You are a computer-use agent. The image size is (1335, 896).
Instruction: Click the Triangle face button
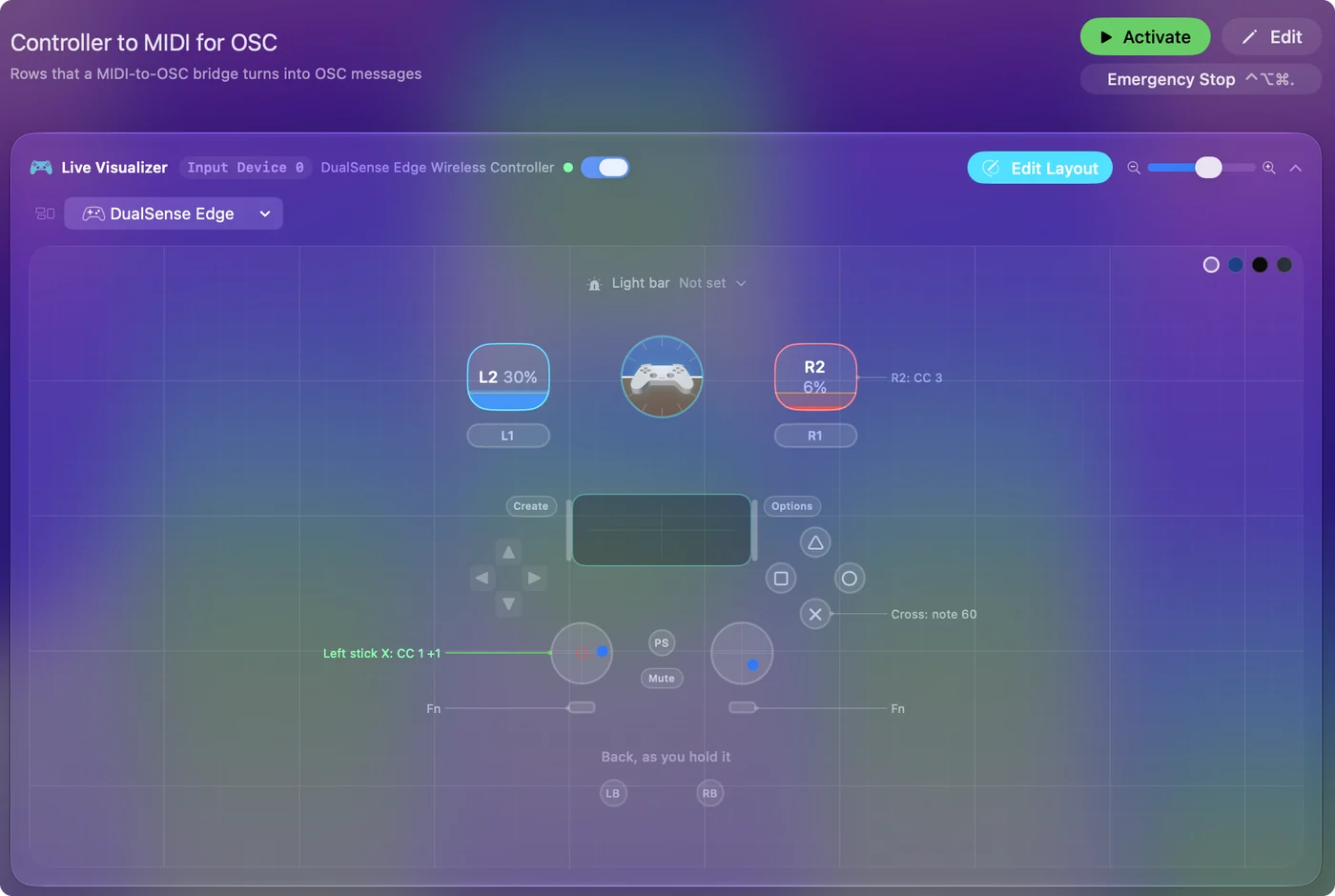tap(815, 542)
